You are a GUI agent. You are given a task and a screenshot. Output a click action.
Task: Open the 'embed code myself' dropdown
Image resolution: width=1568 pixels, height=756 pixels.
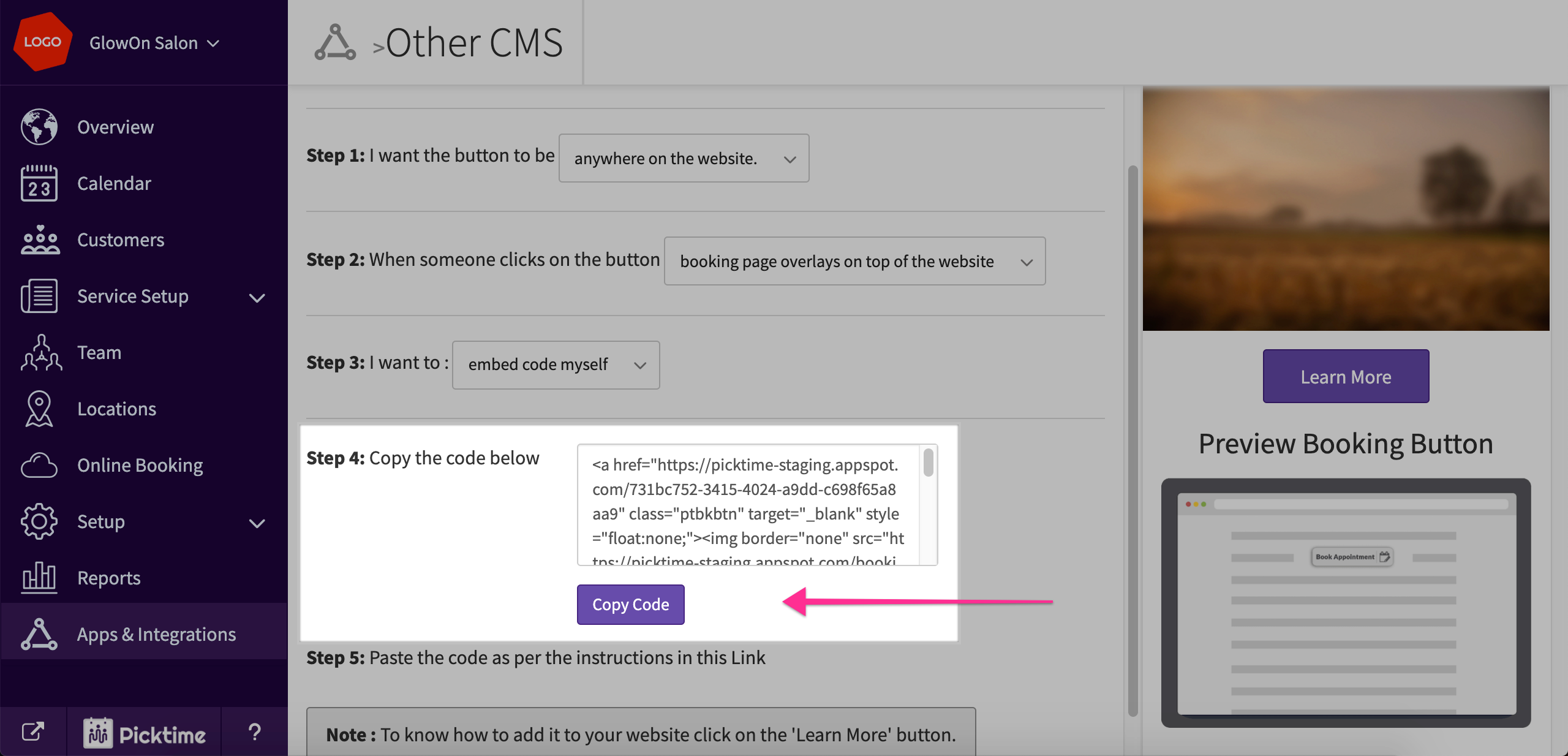pos(556,365)
